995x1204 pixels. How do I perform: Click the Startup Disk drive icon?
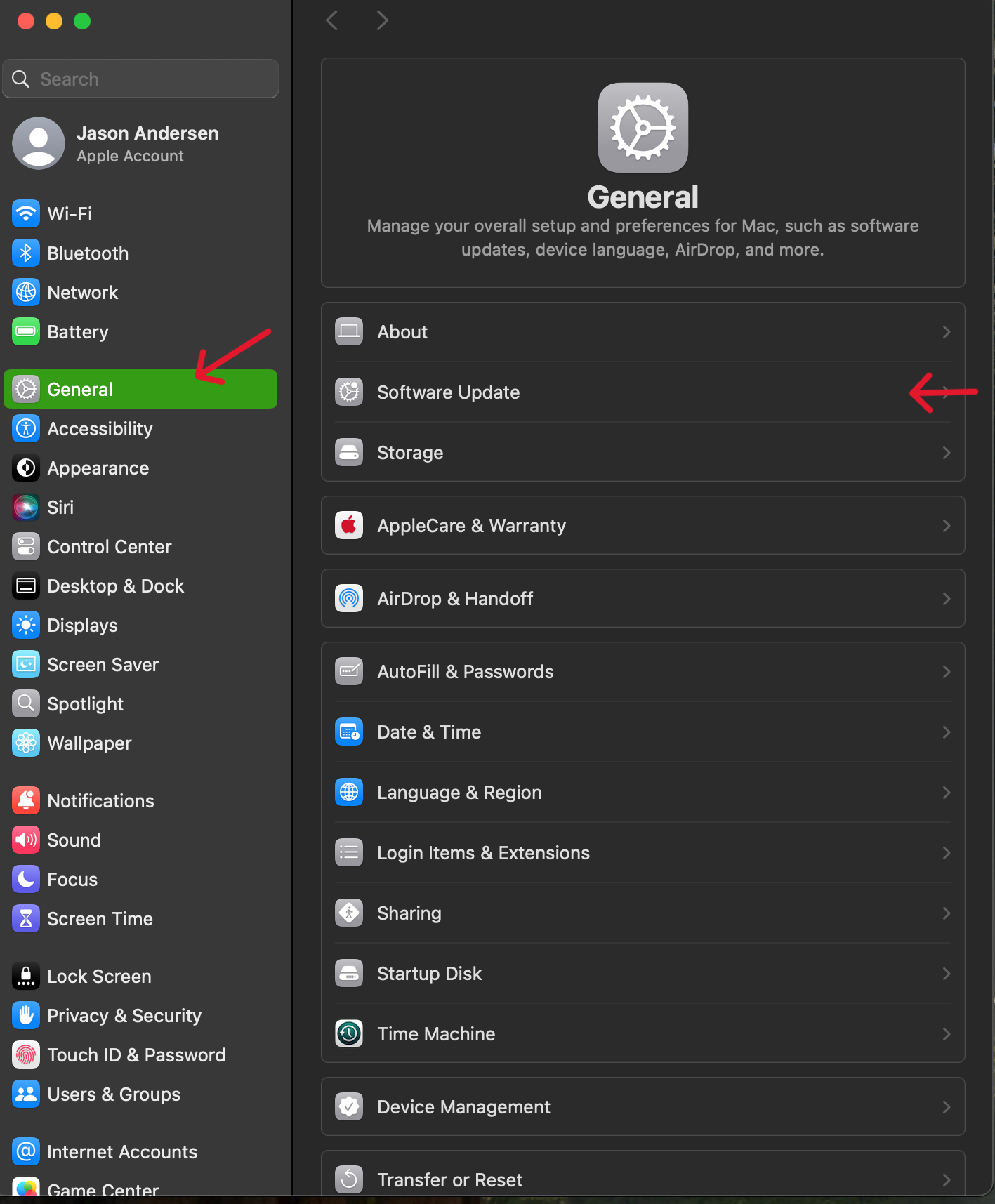tap(349, 973)
